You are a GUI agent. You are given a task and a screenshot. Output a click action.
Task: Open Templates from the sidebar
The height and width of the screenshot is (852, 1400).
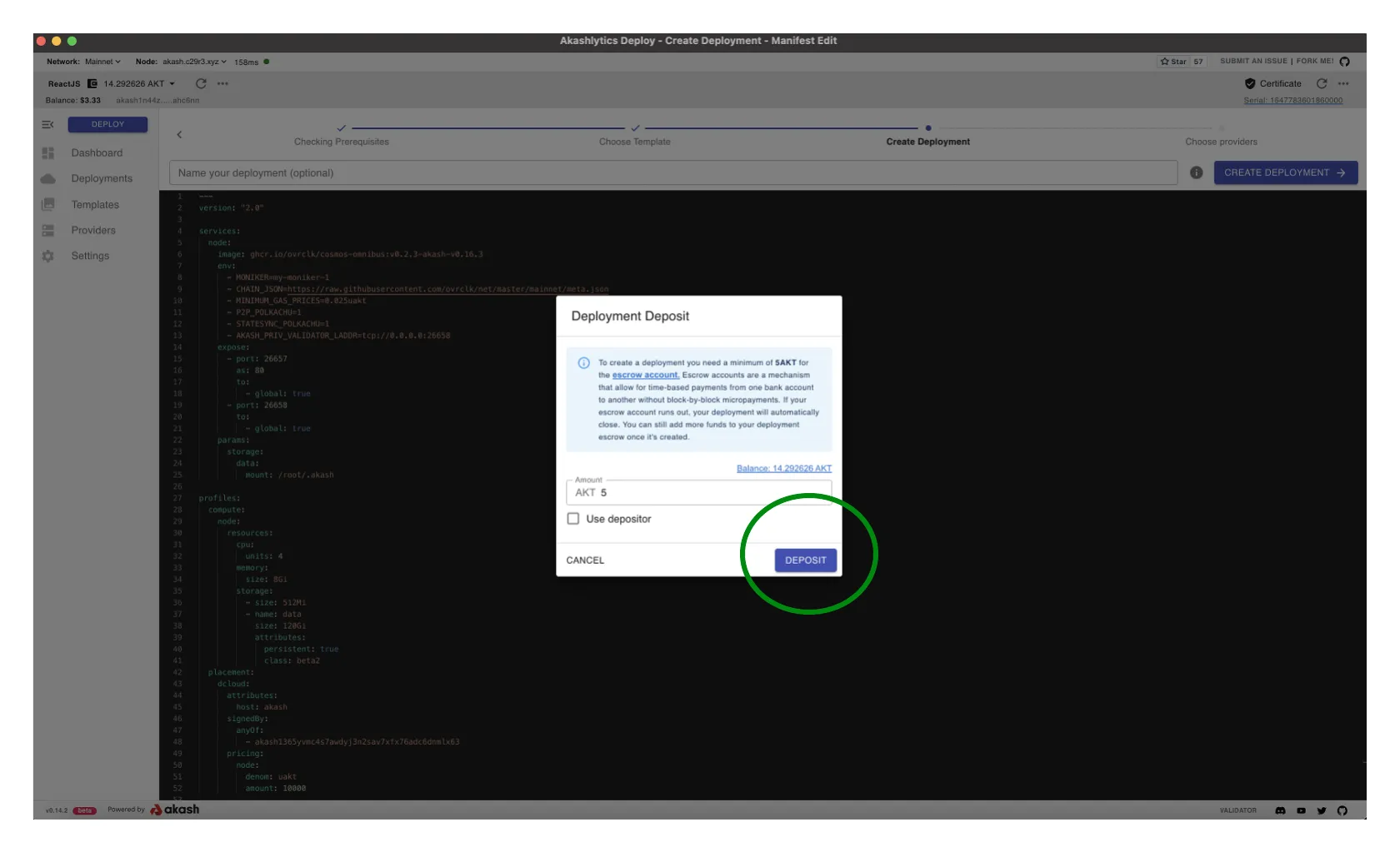pyautogui.click(x=95, y=205)
